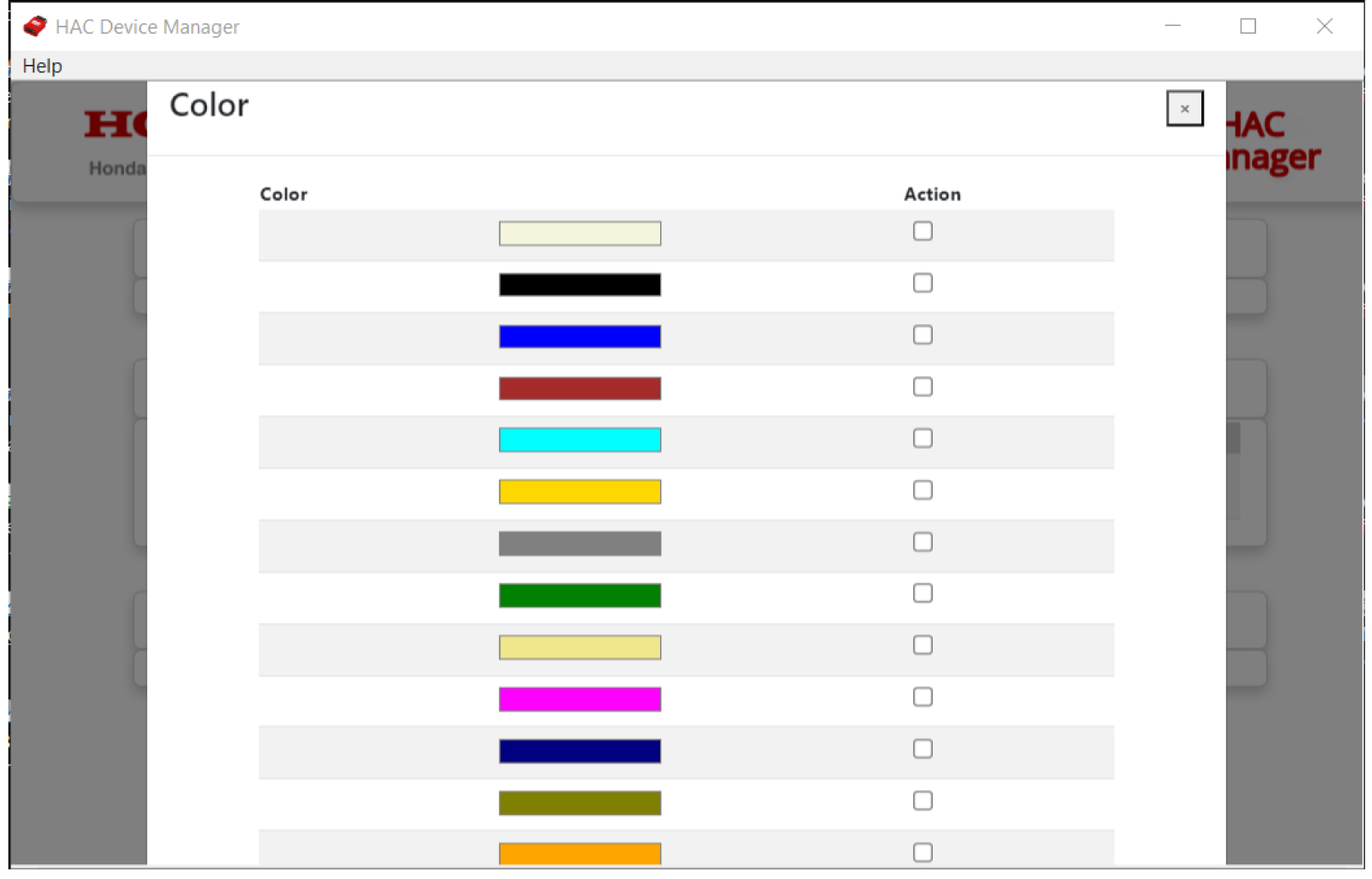Select the navy blue color swatch
1372x879 pixels.
(580, 751)
